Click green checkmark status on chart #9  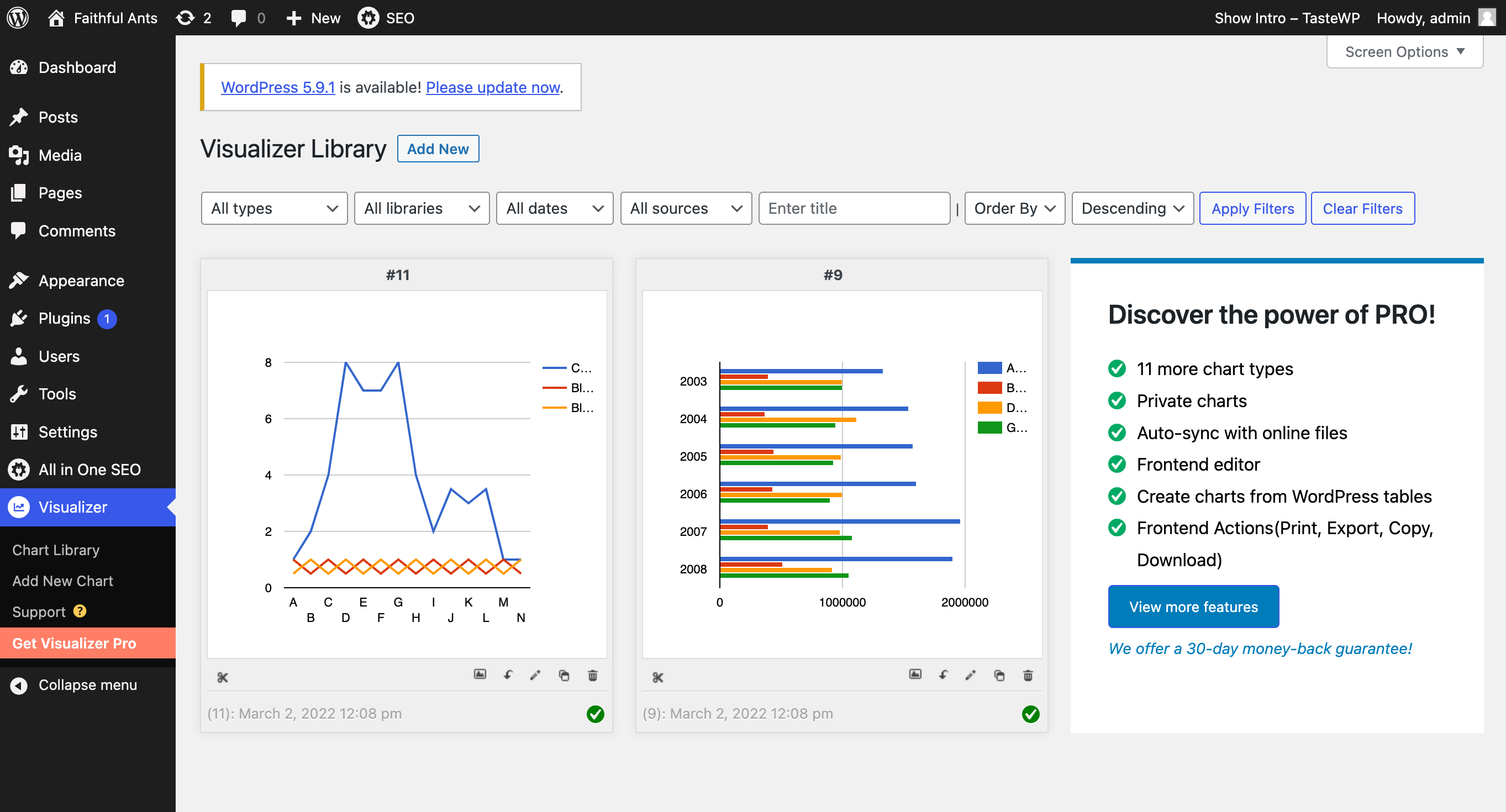1030,713
